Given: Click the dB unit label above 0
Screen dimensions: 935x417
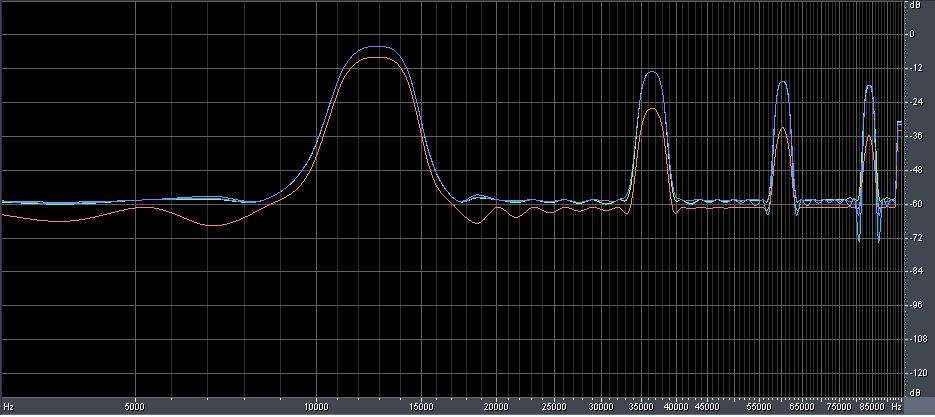Looking at the screenshot, I should (x=915, y=5).
